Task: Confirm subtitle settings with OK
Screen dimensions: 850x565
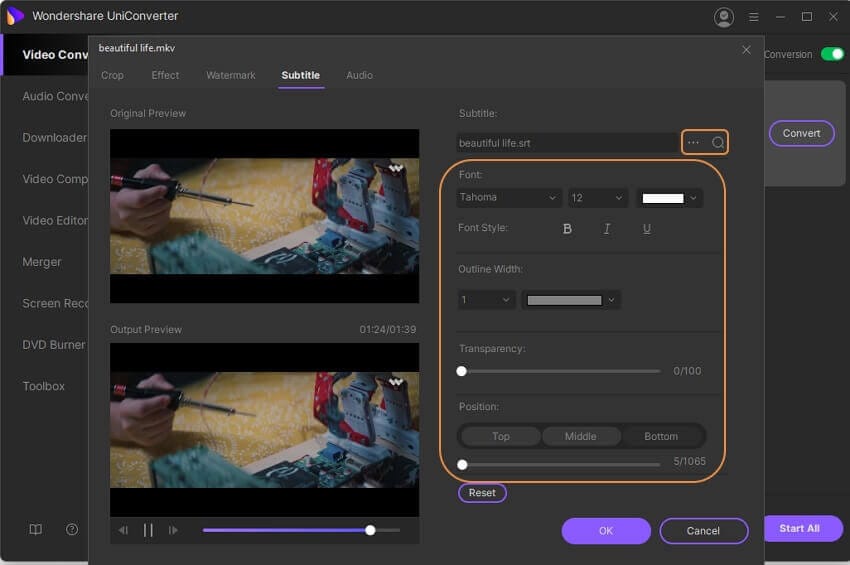Action: pyautogui.click(x=606, y=531)
